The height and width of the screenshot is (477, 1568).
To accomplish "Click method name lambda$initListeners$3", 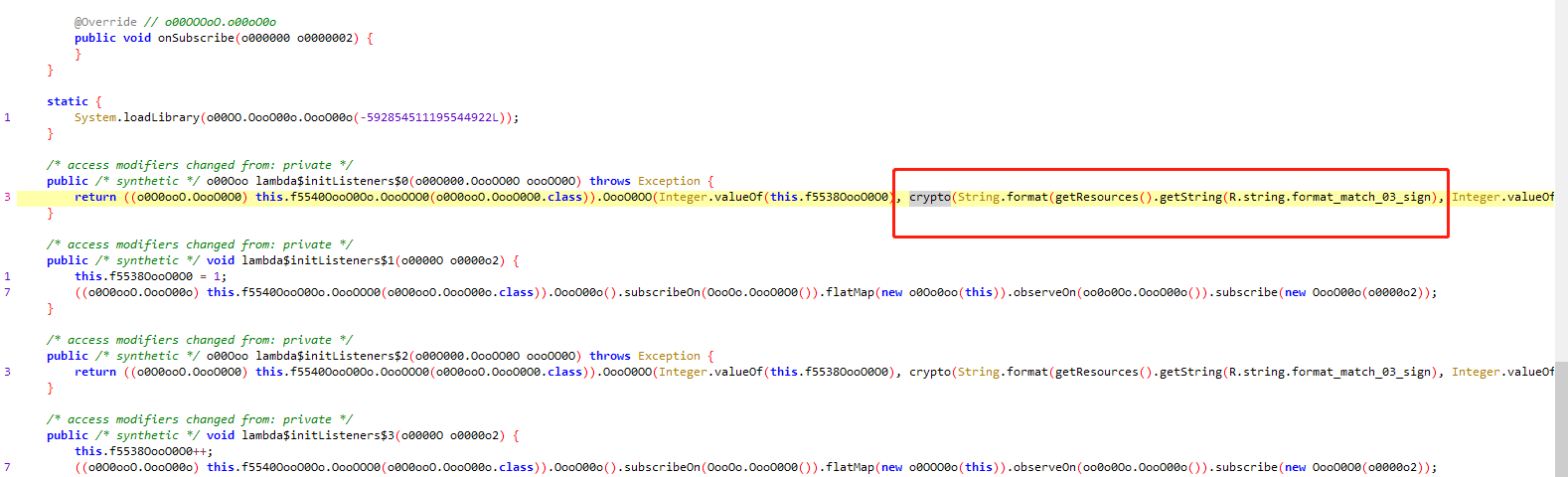I will coord(318,435).
